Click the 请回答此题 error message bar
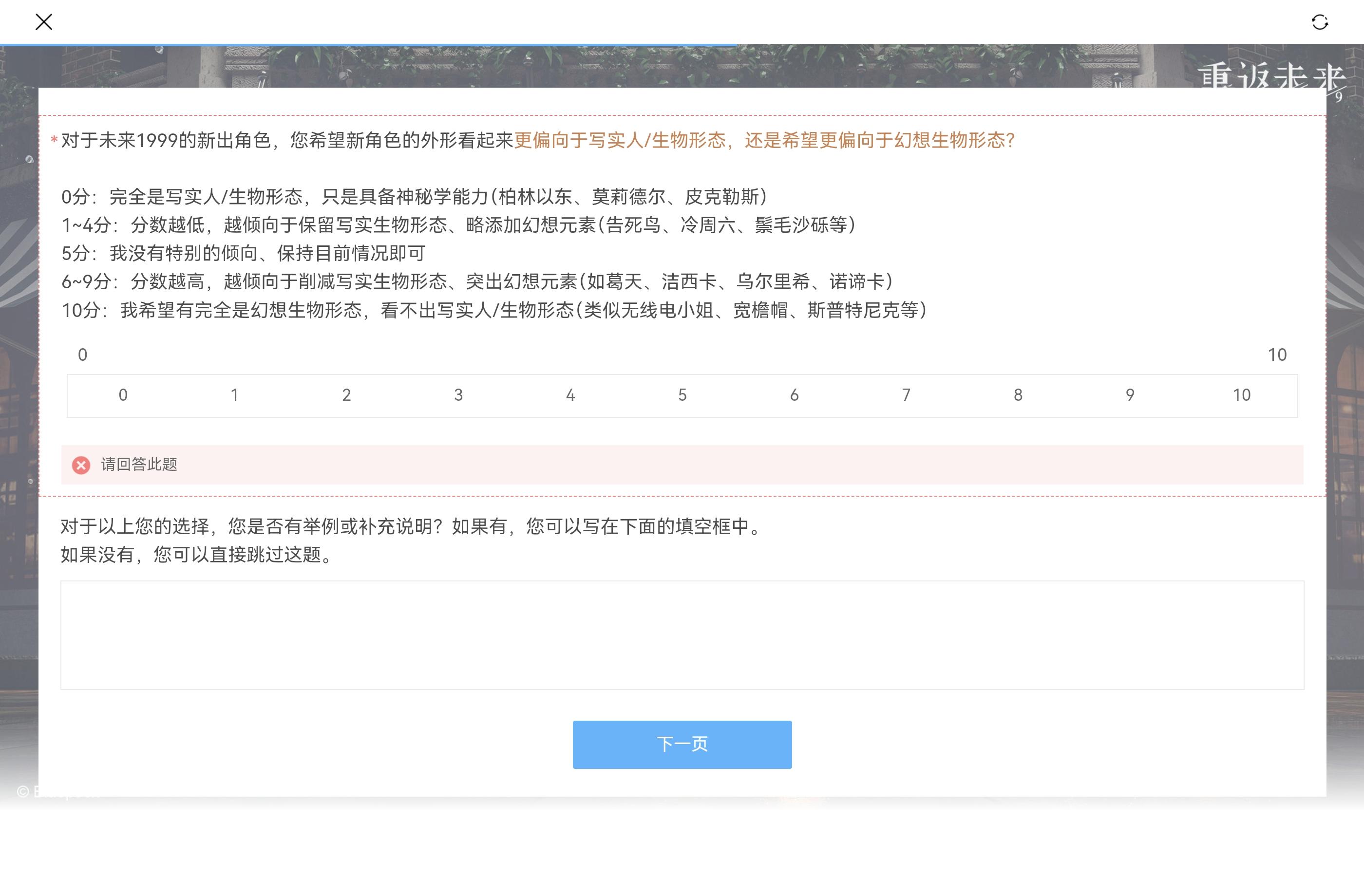Screen dimensions: 1364x896 682,465
